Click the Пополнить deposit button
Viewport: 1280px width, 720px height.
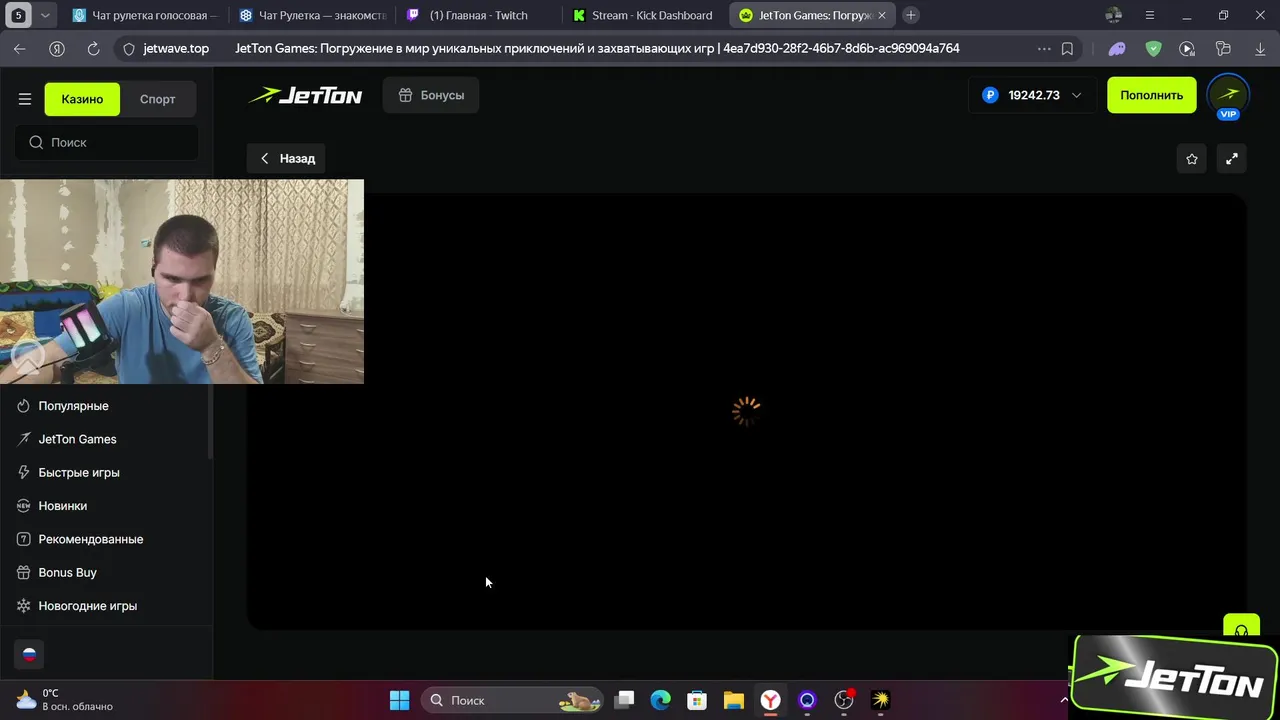tap(1151, 95)
